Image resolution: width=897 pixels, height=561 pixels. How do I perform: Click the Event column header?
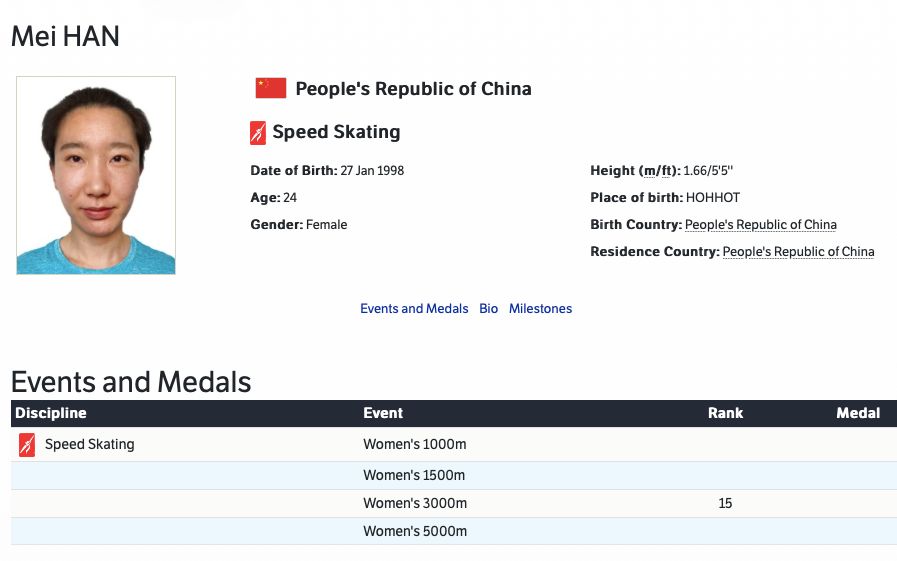[x=383, y=413]
